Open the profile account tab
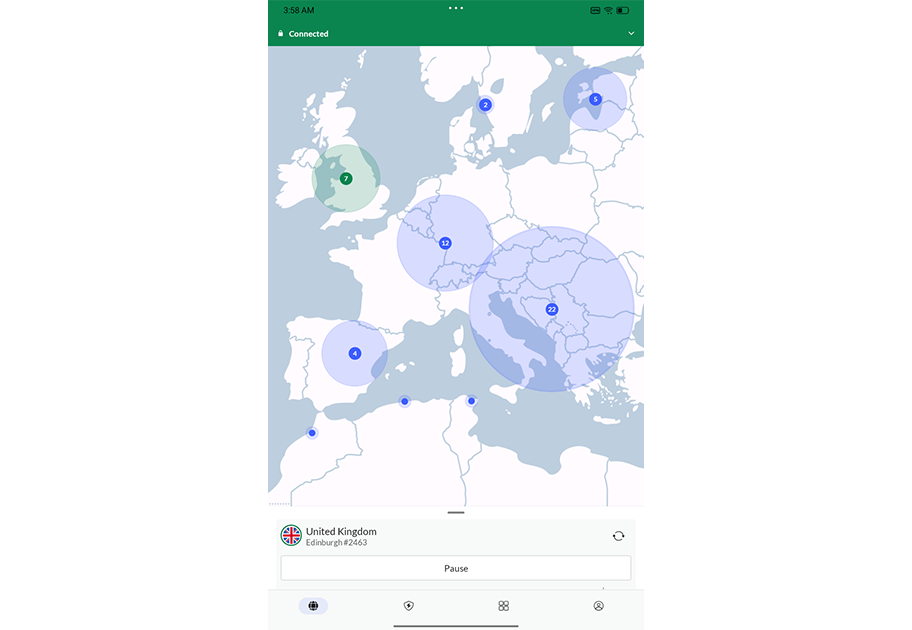912x630 pixels. coord(598,606)
